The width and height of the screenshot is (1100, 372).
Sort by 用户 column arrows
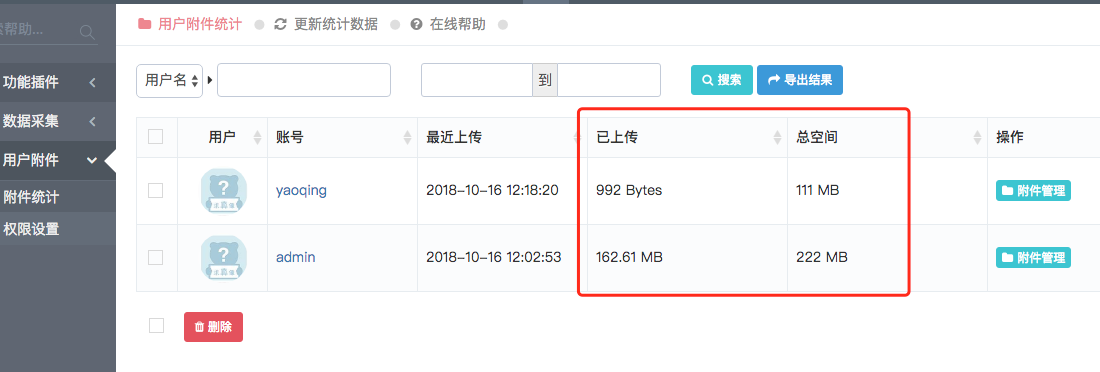pyautogui.click(x=257, y=138)
